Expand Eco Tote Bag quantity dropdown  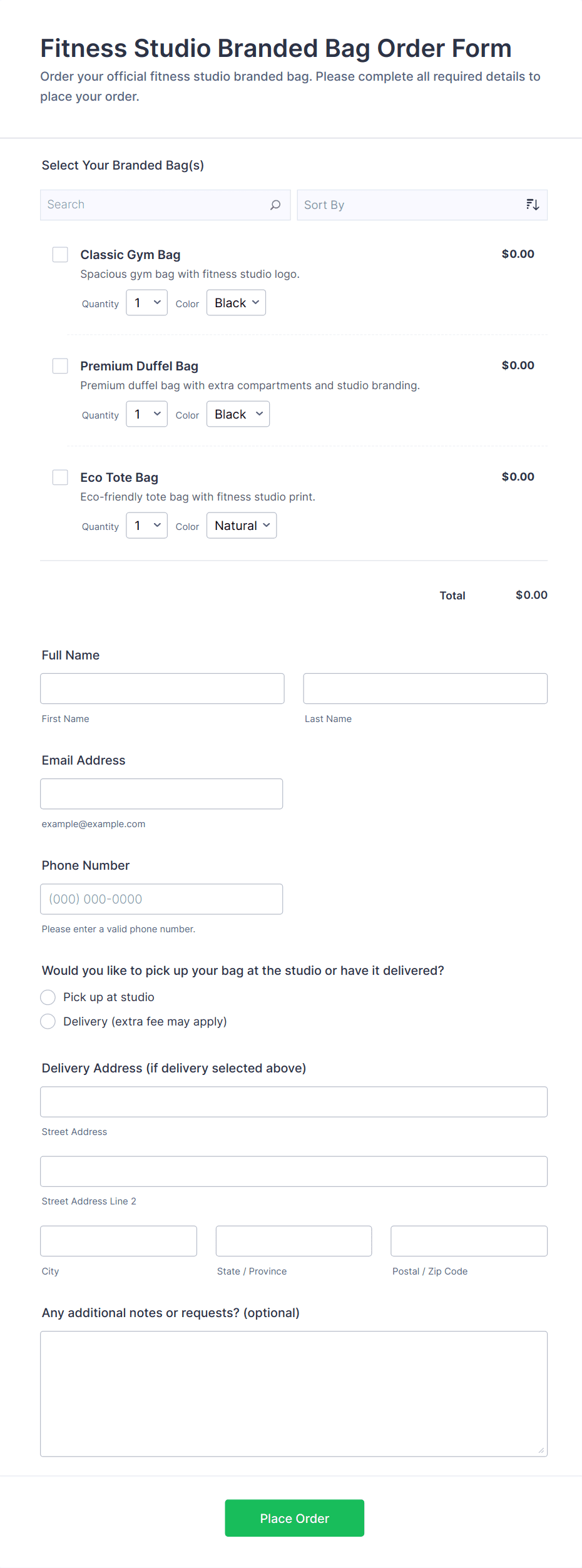[x=146, y=526]
